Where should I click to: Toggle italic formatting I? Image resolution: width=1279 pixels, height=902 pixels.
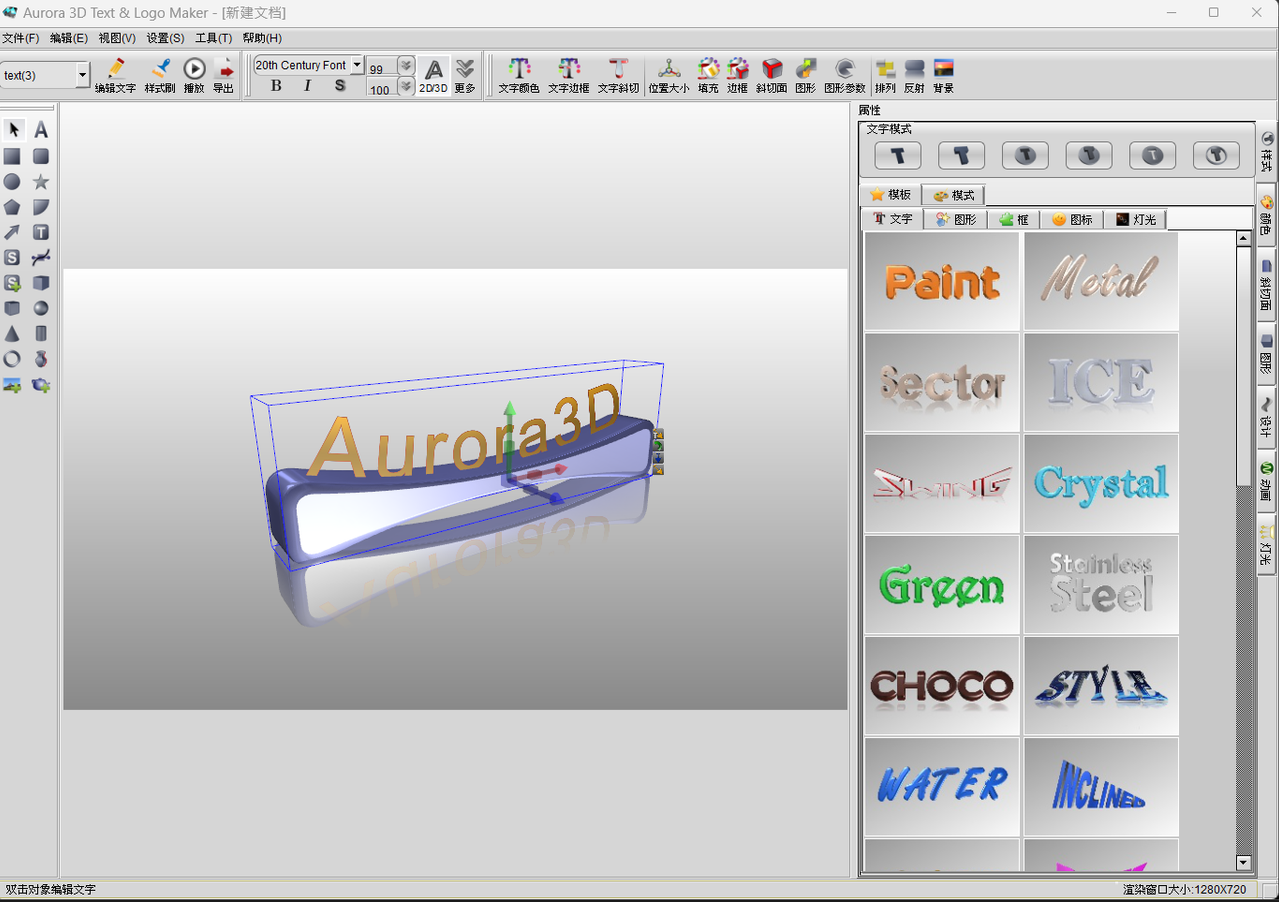click(x=307, y=86)
